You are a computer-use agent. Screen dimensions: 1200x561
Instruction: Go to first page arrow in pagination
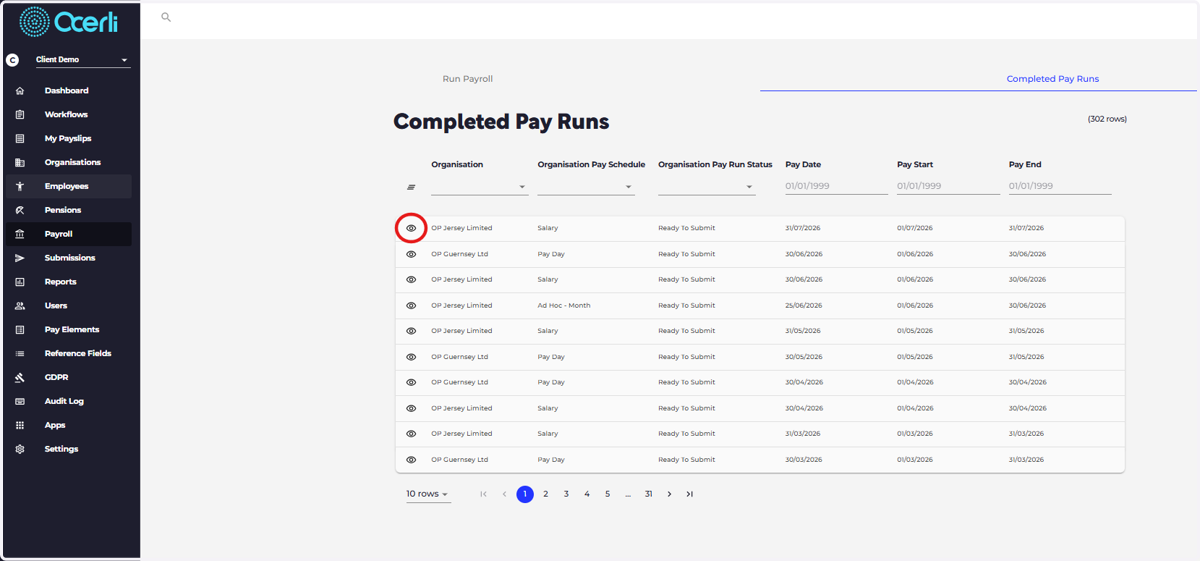484,494
